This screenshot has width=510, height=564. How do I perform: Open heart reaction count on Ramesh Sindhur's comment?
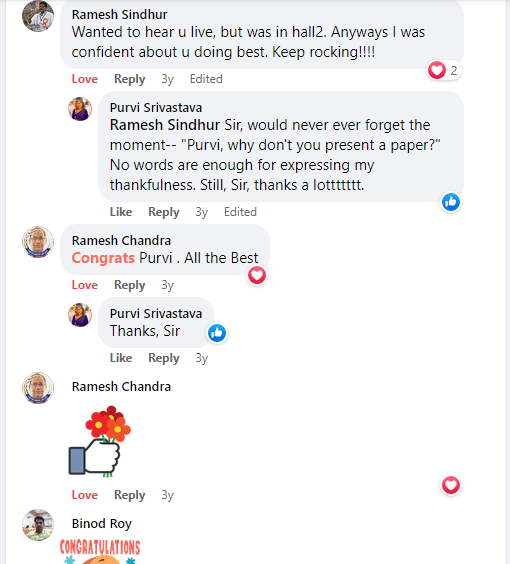point(444,70)
